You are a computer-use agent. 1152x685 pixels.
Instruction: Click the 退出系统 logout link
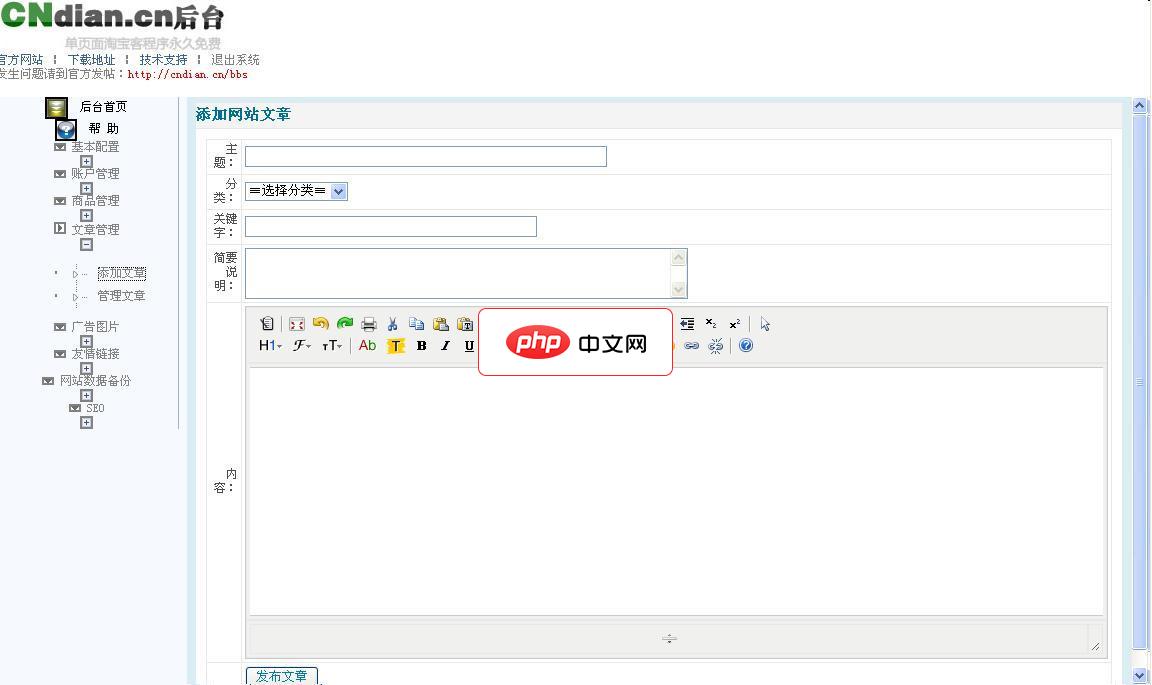point(235,60)
